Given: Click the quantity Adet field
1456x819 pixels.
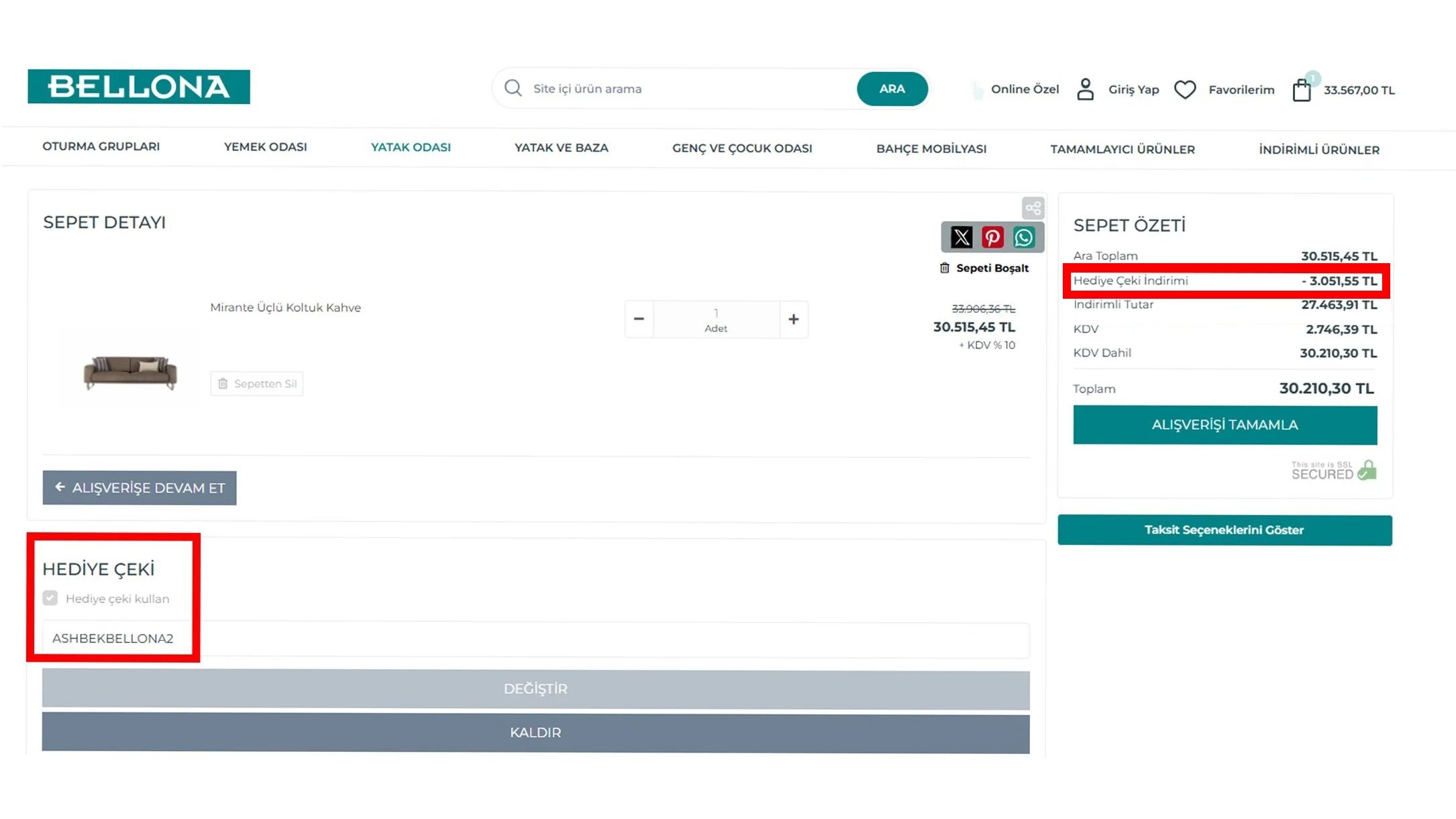Looking at the screenshot, I should pos(716,320).
